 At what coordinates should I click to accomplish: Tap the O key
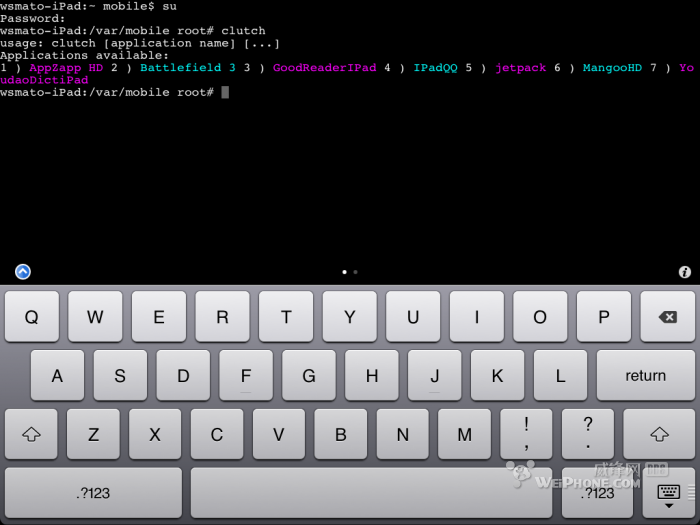tap(540, 317)
